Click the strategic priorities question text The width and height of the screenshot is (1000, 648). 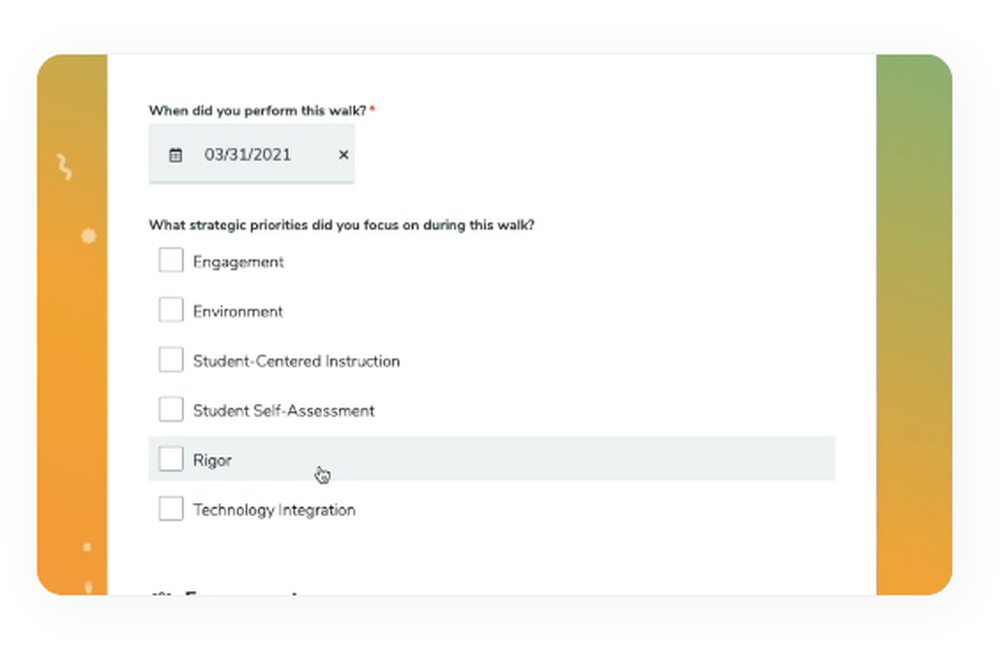pyautogui.click(x=341, y=225)
